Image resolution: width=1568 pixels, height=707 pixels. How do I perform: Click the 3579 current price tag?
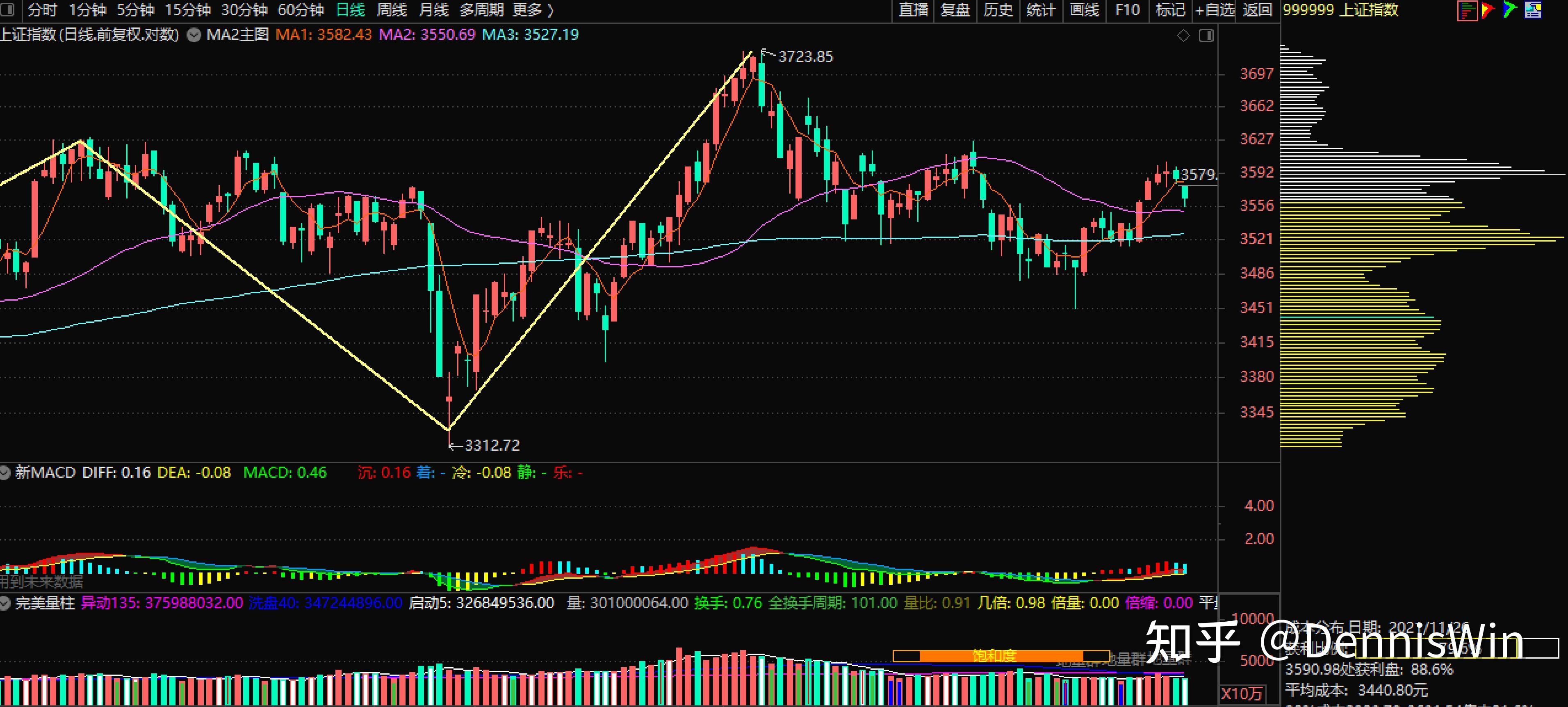1198,175
